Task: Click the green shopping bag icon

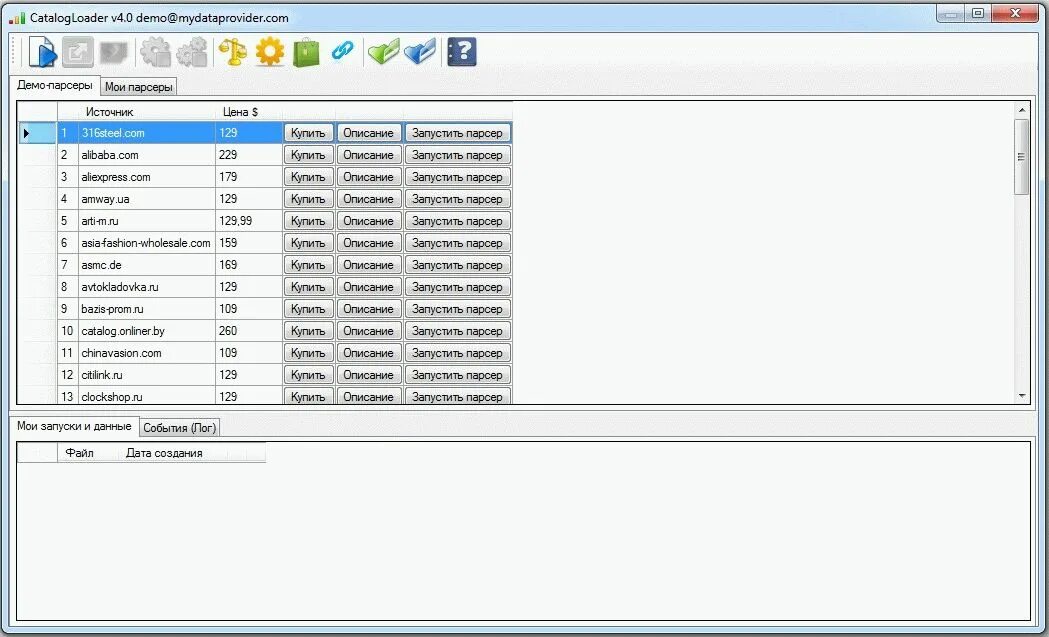Action: 306,52
